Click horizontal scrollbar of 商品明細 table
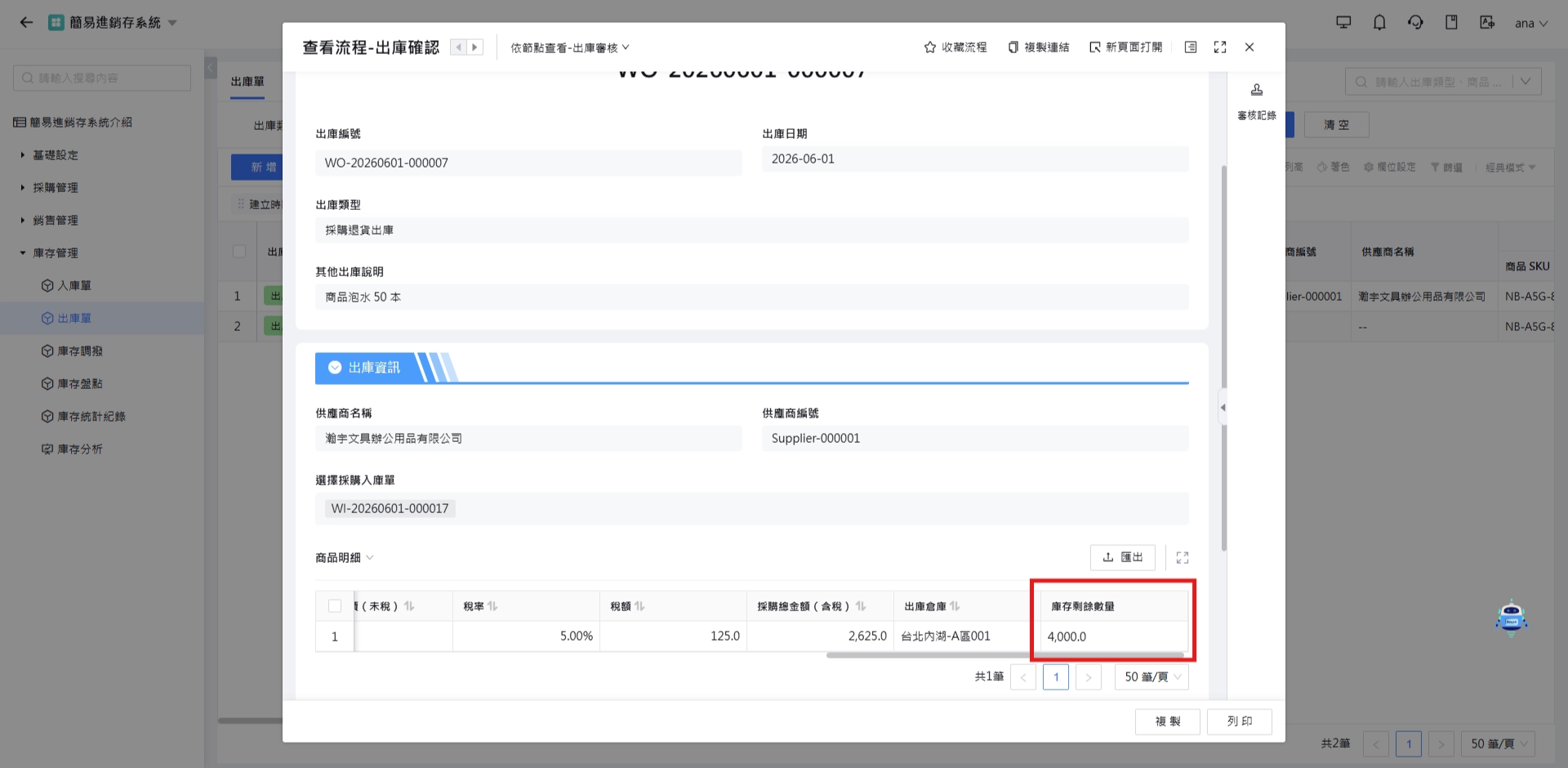 (1004, 654)
